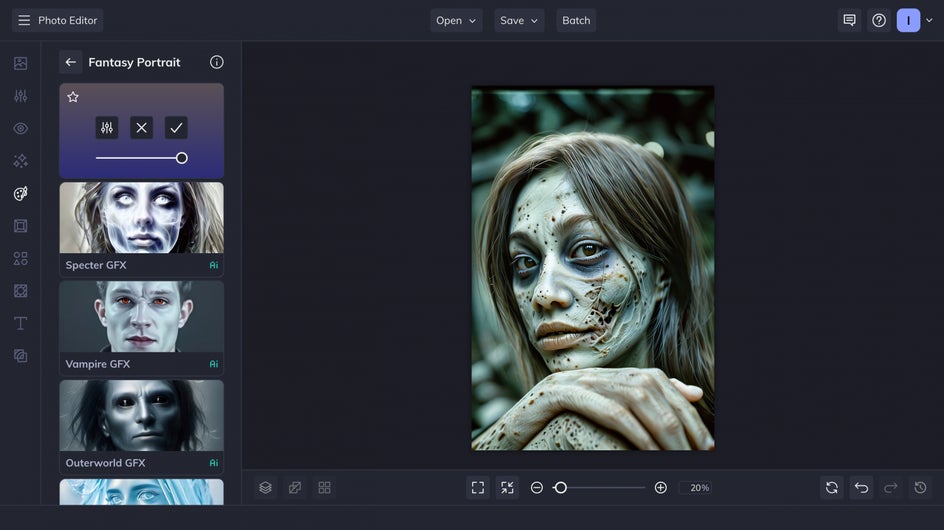Redo the last action
The height and width of the screenshot is (530, 944).
(891, 488)
